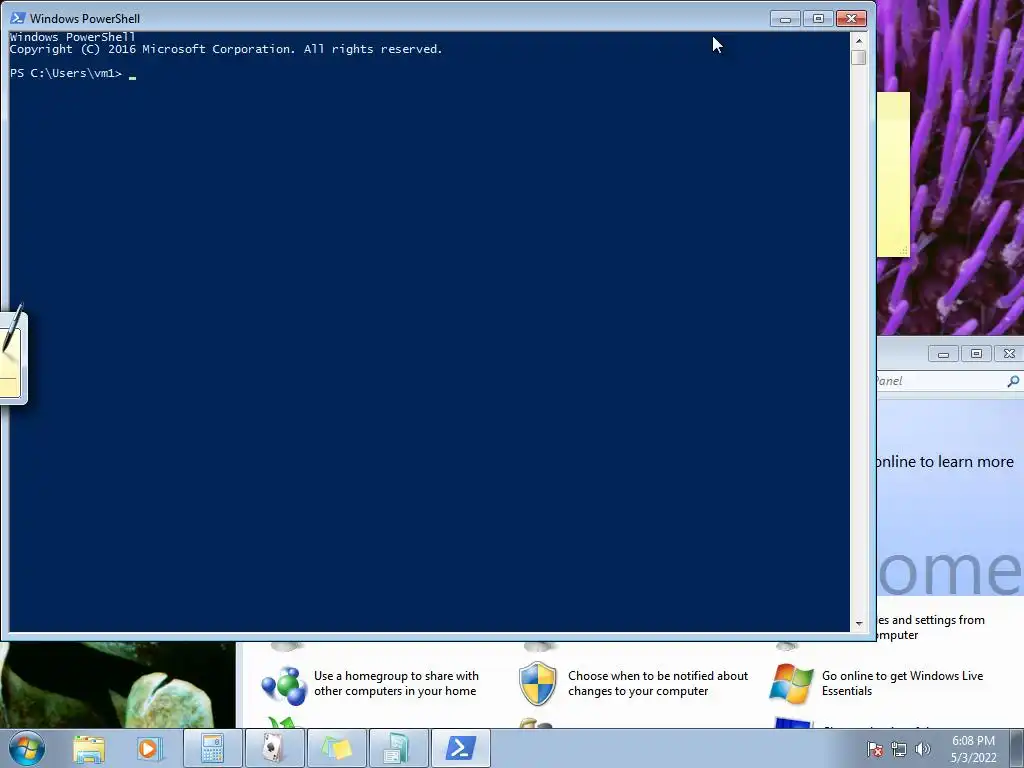The image size is (1024, 768).
Task: Click the pen notepad gadget at left edge
Action: click(12, 357)
